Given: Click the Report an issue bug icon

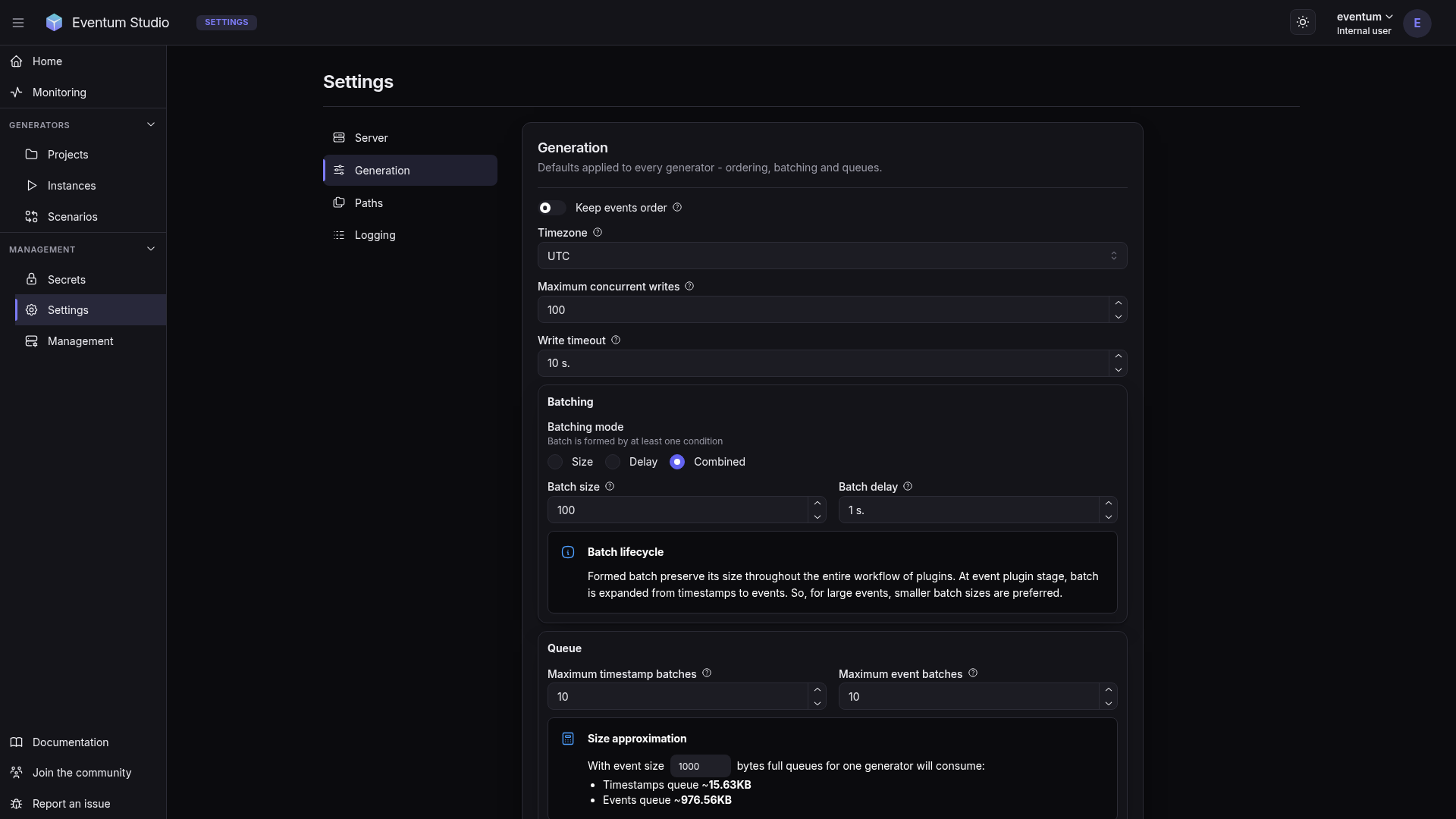Looking at the screenshot, I should coord(17,804).
